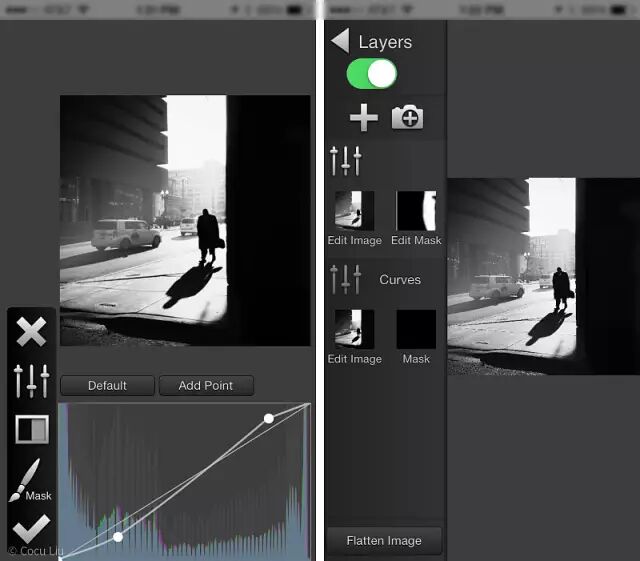
Task: Tap top layer's Edit Image thumbnail
Action: (x=354, y=211)
